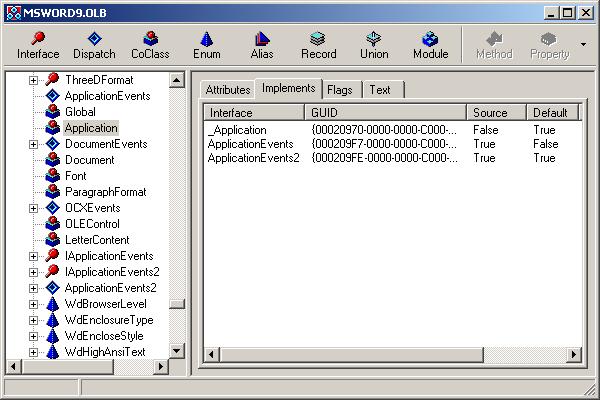Click the OLEControl coclass icon
This screenshot has height=400, width=600.
tap(52, 224)
